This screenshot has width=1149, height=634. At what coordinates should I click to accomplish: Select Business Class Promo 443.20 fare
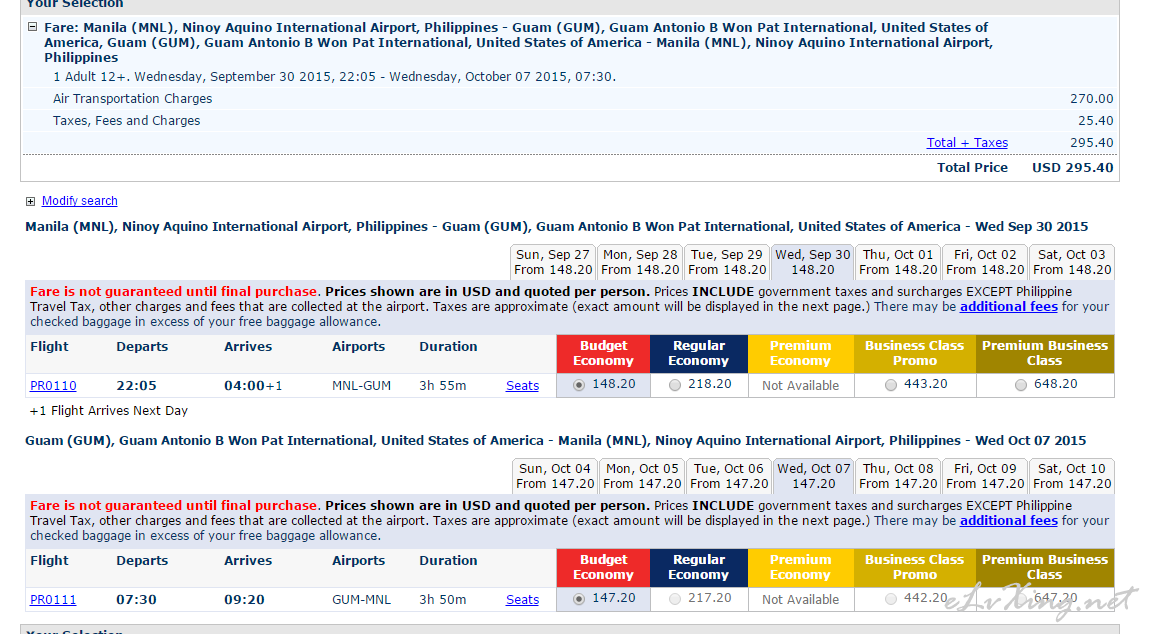[891, 385]
